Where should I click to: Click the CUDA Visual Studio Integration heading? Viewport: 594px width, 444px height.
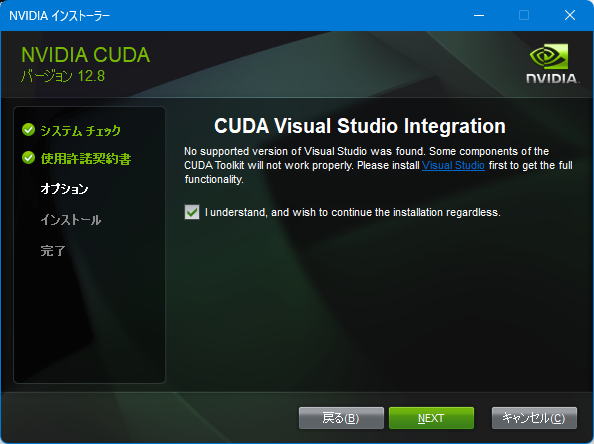(360, 126)
